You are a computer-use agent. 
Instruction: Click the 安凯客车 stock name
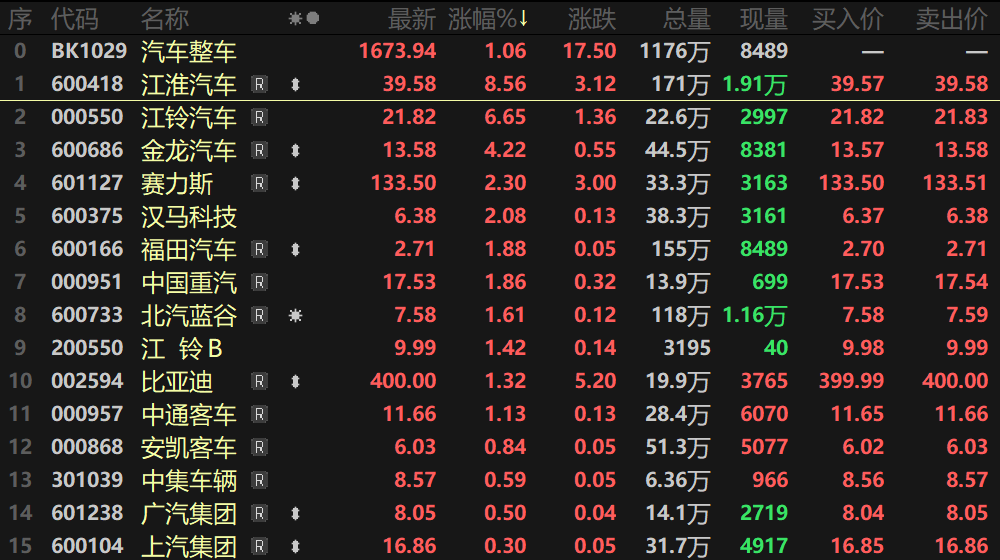(189, 448)
